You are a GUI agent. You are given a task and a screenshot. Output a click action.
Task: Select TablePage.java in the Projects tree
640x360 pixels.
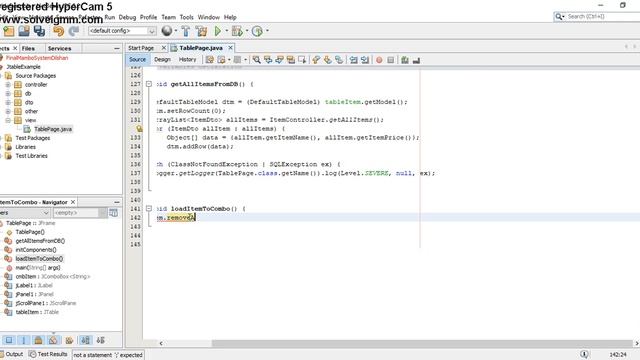[x=53, y=129]
